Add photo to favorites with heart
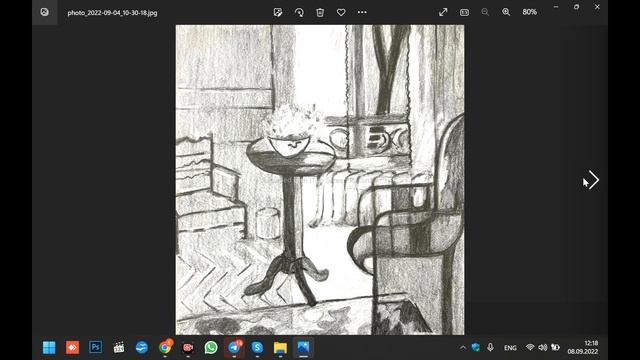The height and width of the screenshot is (360, 640). tap(341, 12)
